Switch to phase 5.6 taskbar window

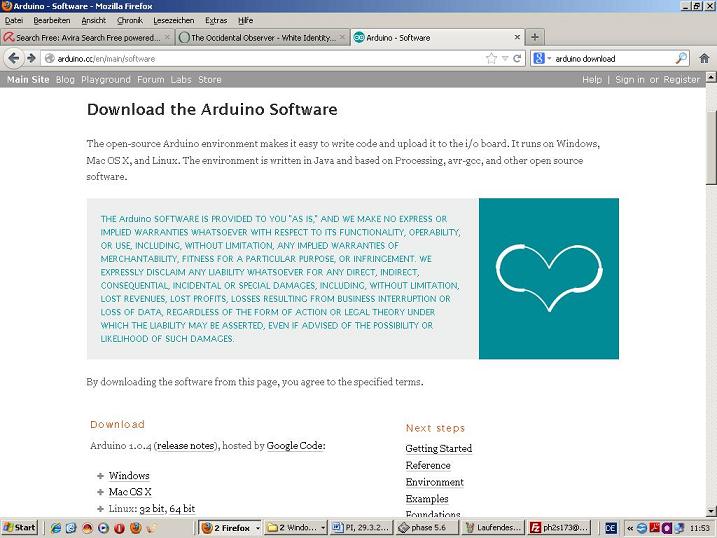click(x=427, y=528)
